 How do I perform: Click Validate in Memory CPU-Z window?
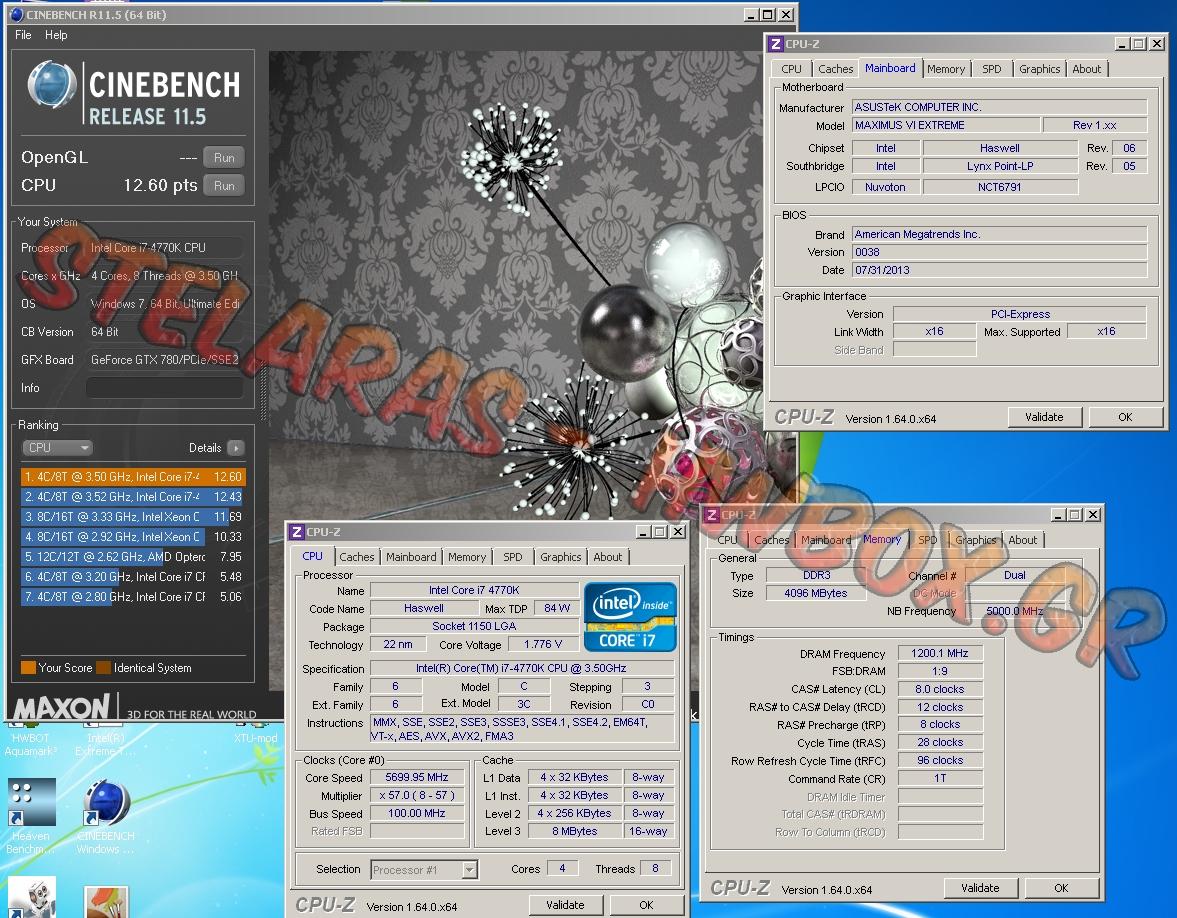pos(980,888)
